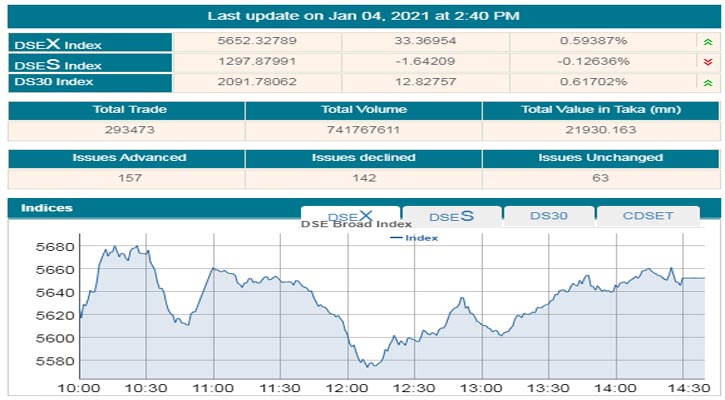Switch to the DSEX chart tab
The height and width of the screenshot is (400, 725).
coord(350,216)
